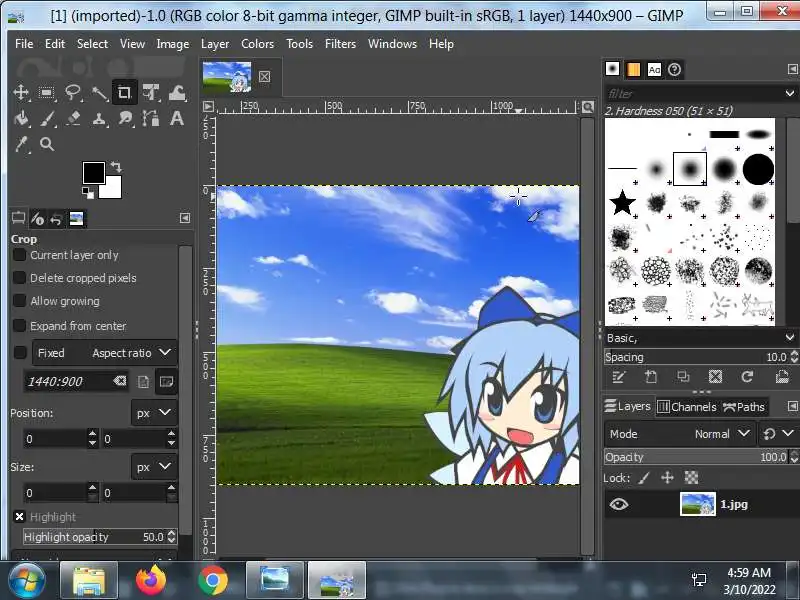This screenshot has width=800, height=600.
Task: Select the Unified Transform tool
Action: pyautogui.click(x=151, y=92)
